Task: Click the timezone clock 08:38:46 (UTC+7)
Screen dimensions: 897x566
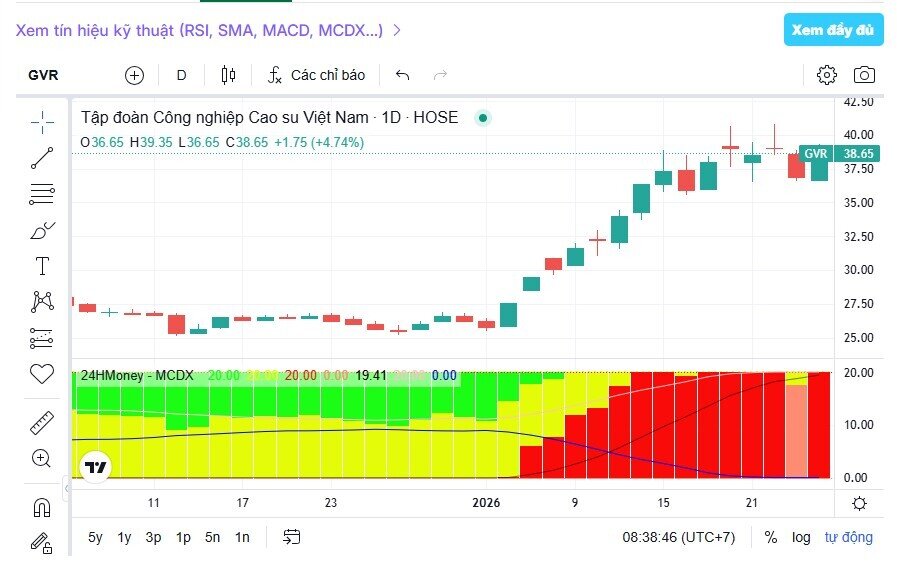Action: pos(678,537)
